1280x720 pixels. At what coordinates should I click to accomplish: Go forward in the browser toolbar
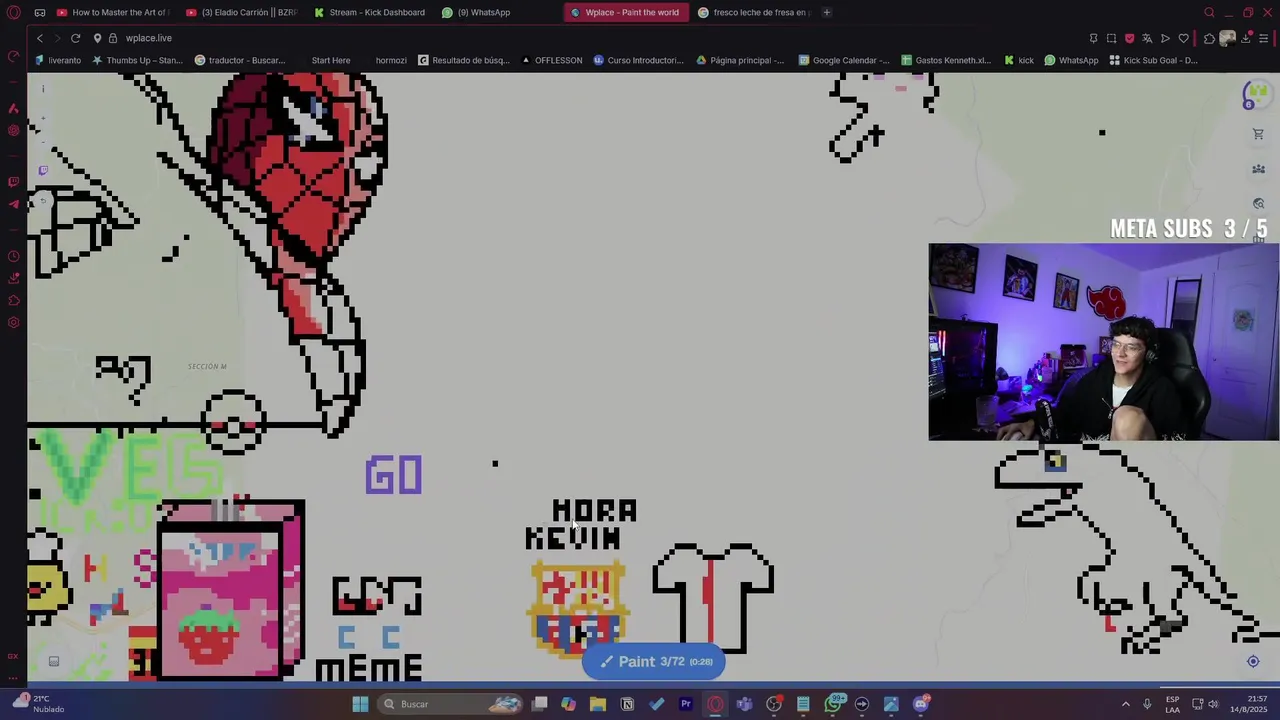[57, 38]
